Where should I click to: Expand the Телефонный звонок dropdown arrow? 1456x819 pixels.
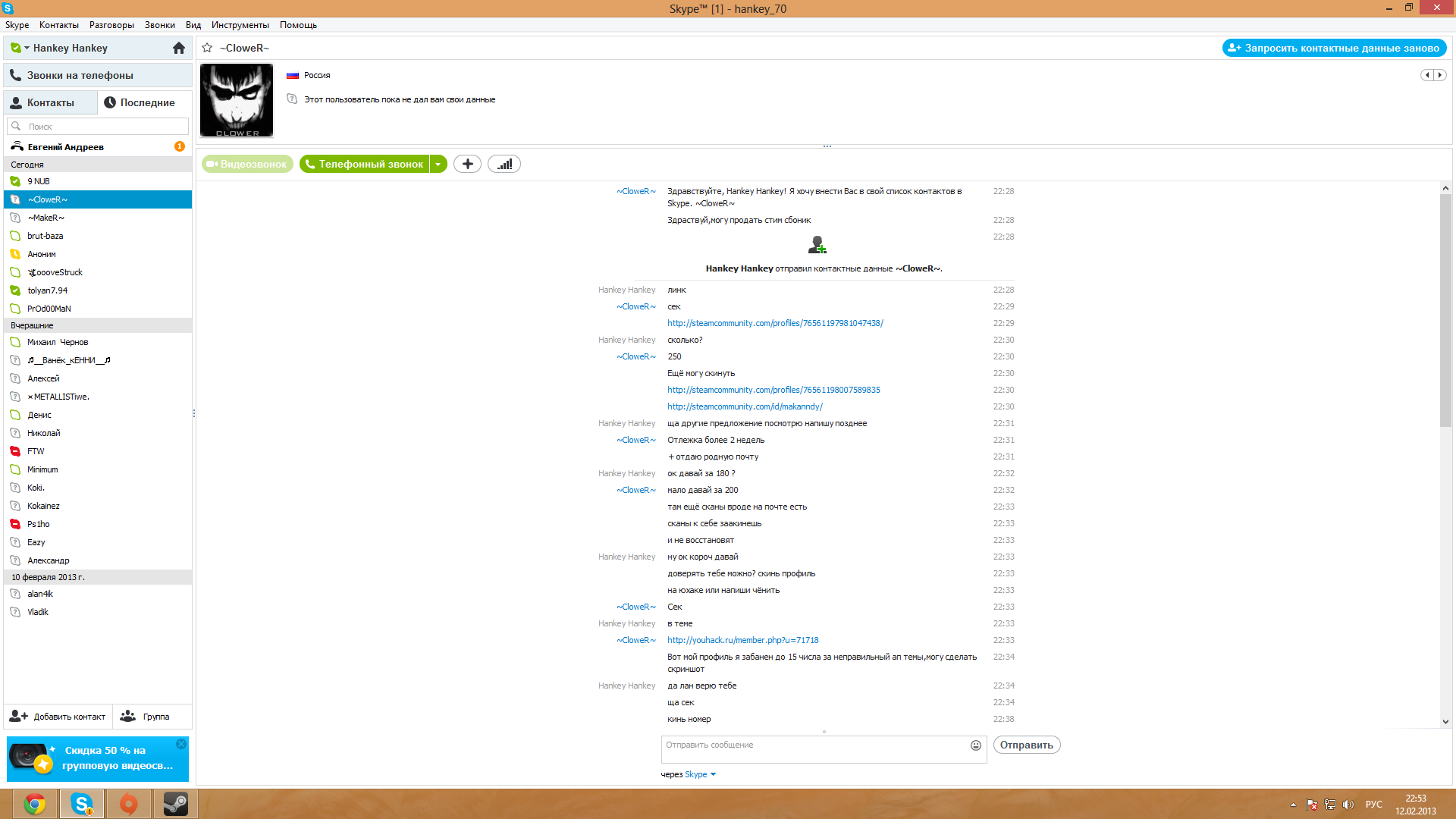click(438, 164)
